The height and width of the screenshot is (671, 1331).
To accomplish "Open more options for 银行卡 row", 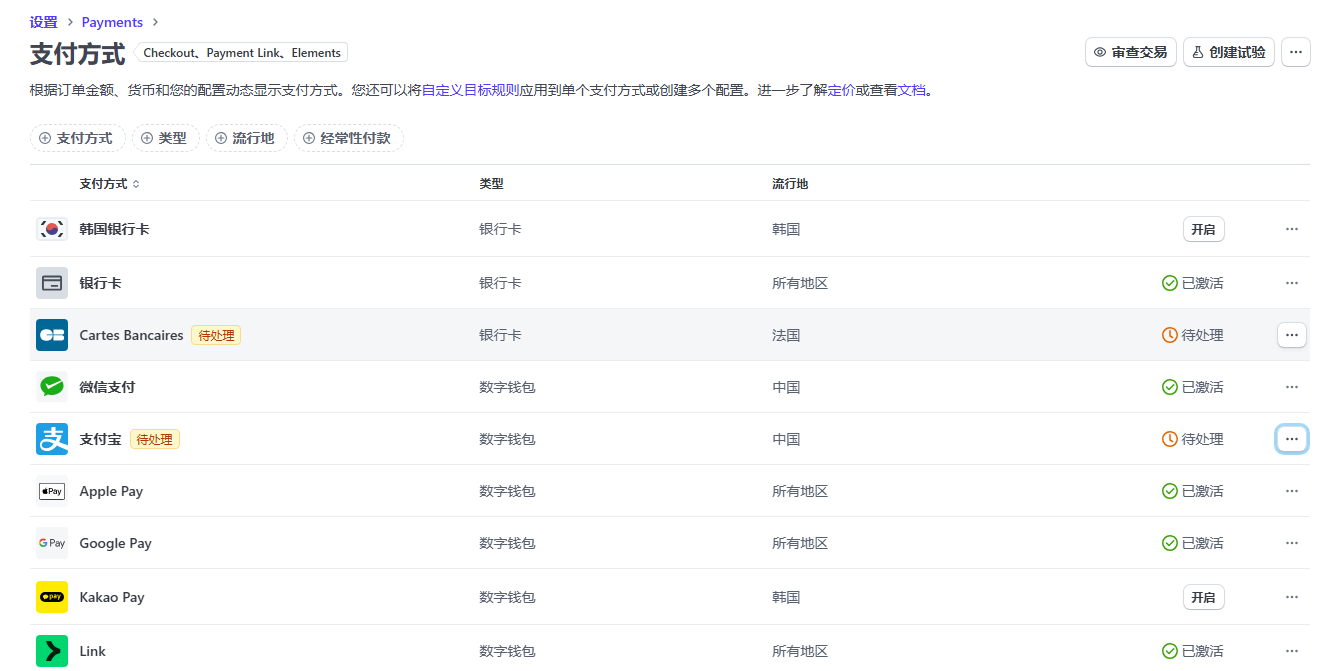I will coord(1292,283).
